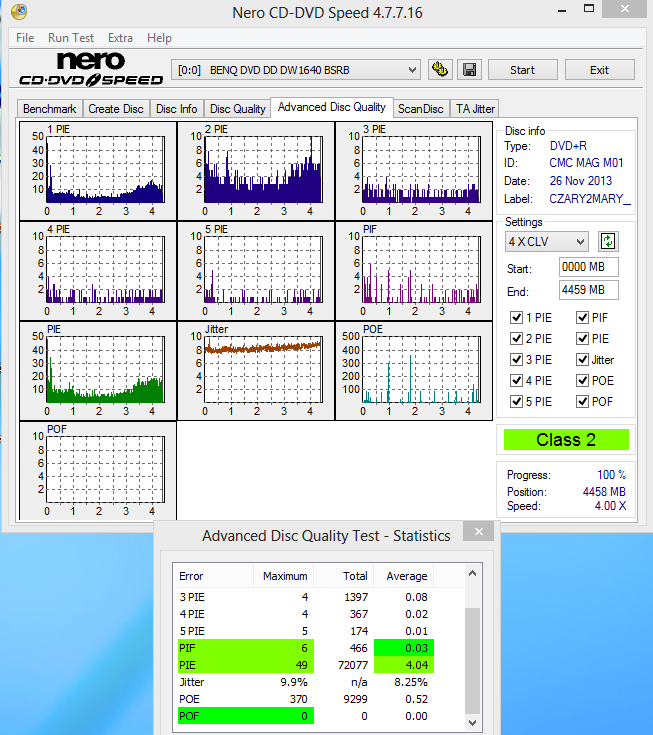
Task: Open the BENQ drive selection dropdown
Action: [x=296, y=70]
